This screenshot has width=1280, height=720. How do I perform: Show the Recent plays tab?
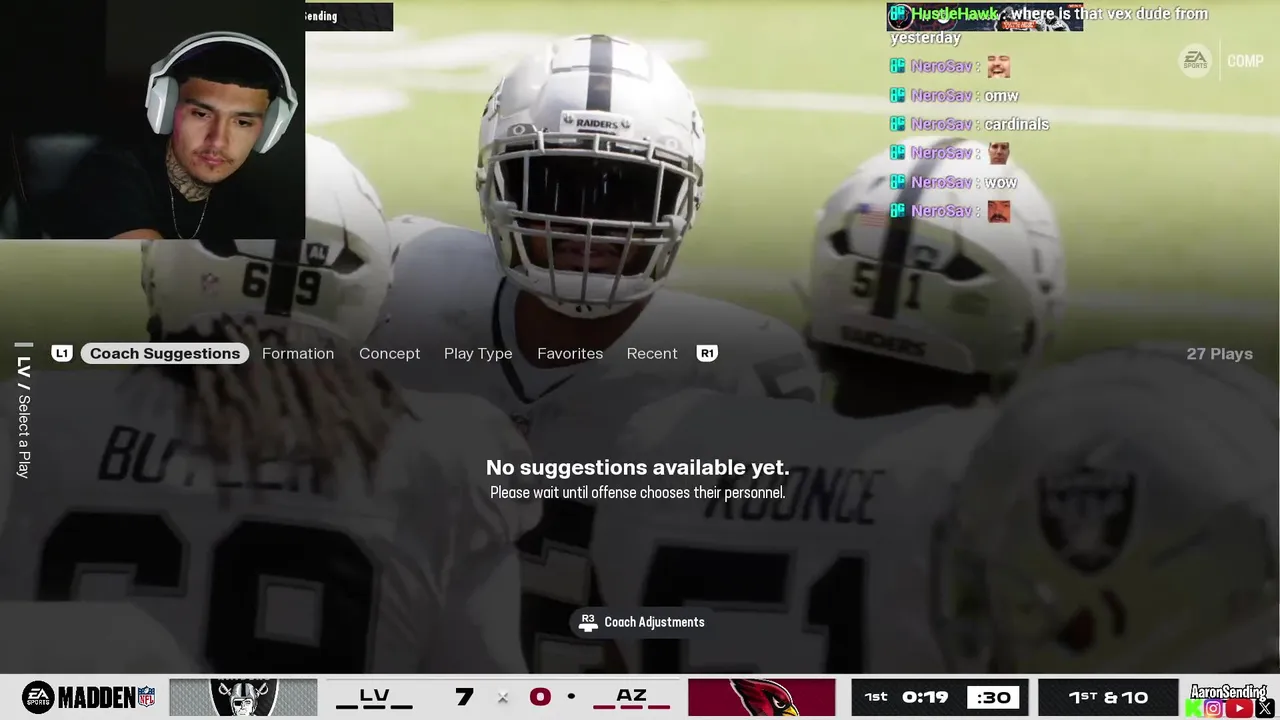(652, 353)
